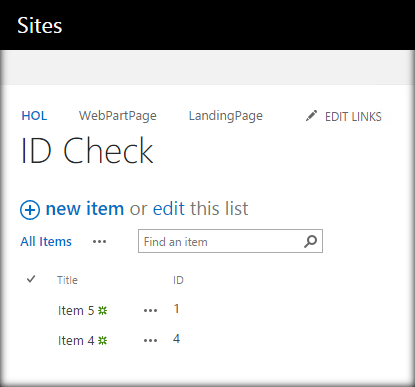
Task: Click the green new-item star beside Item 4
Action: (103, 341)
